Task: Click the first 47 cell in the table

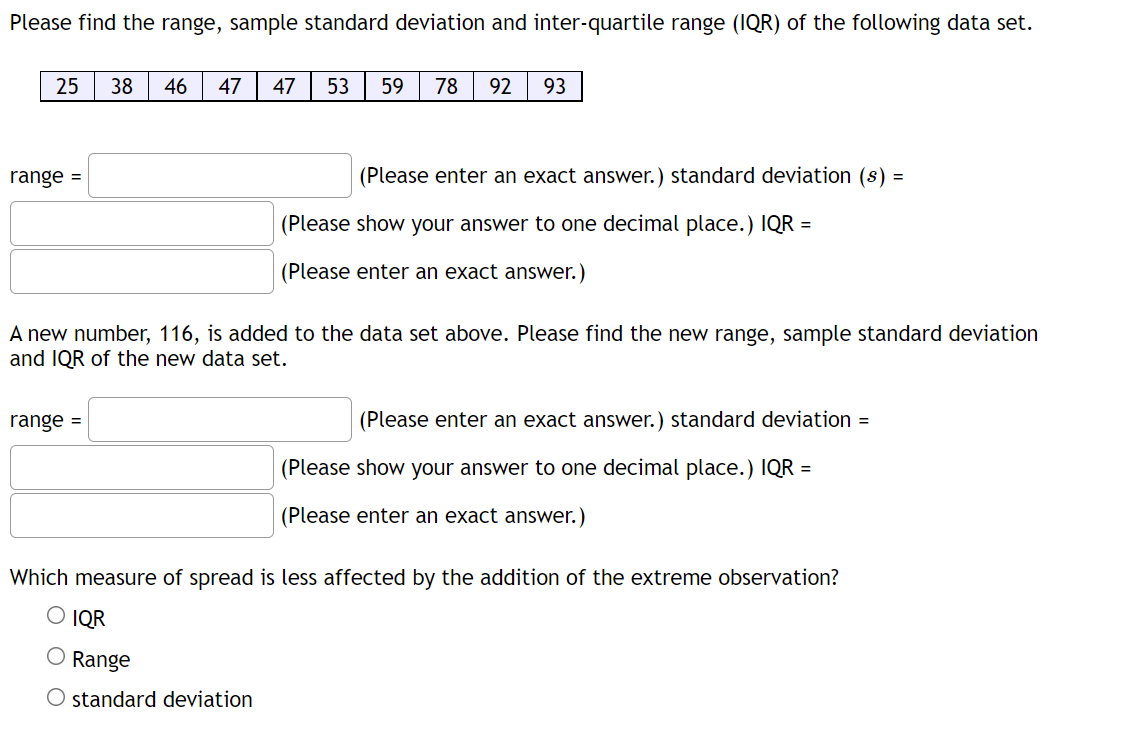Action: pos(229,86)
